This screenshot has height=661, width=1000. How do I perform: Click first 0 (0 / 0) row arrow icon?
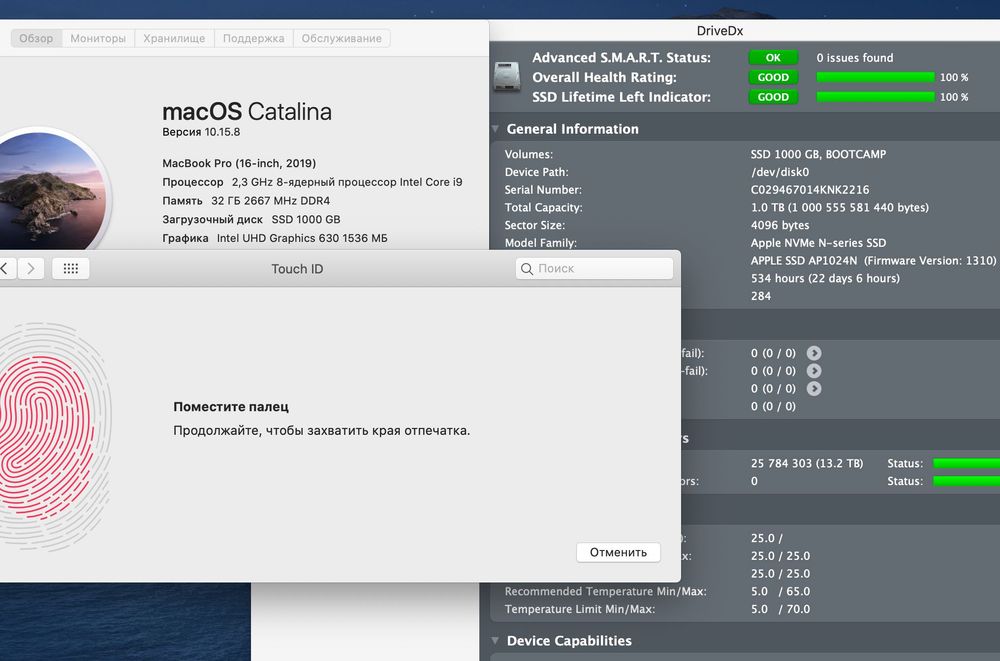[x=814, y=353]
